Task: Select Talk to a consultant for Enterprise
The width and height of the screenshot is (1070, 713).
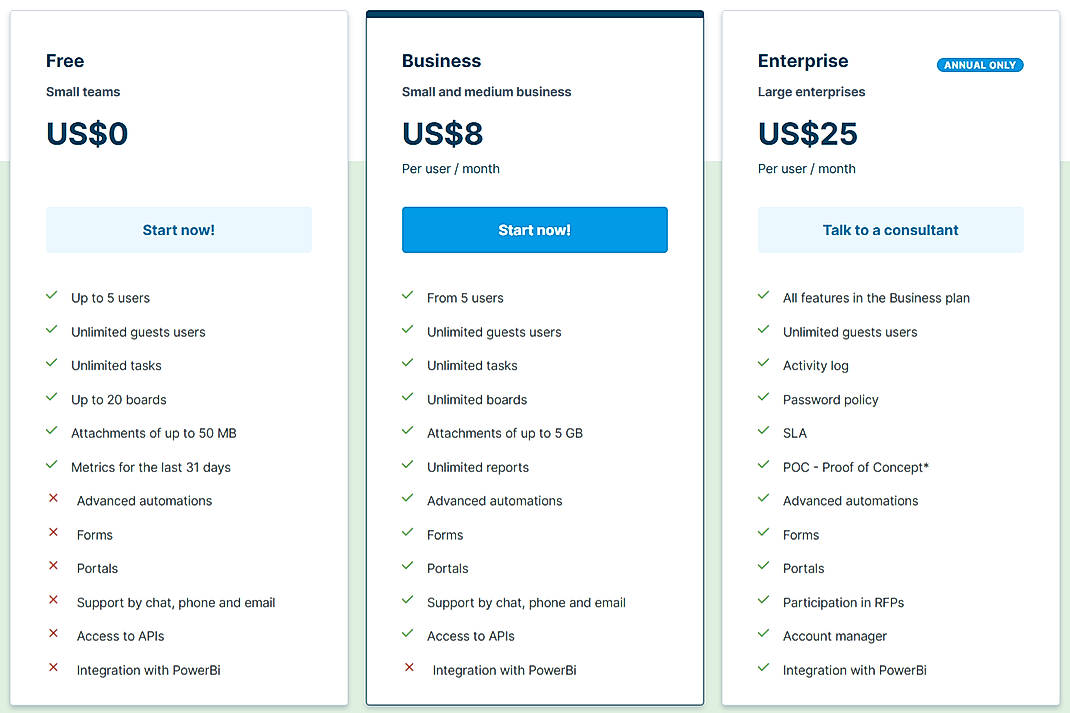Action: [890, 229]
